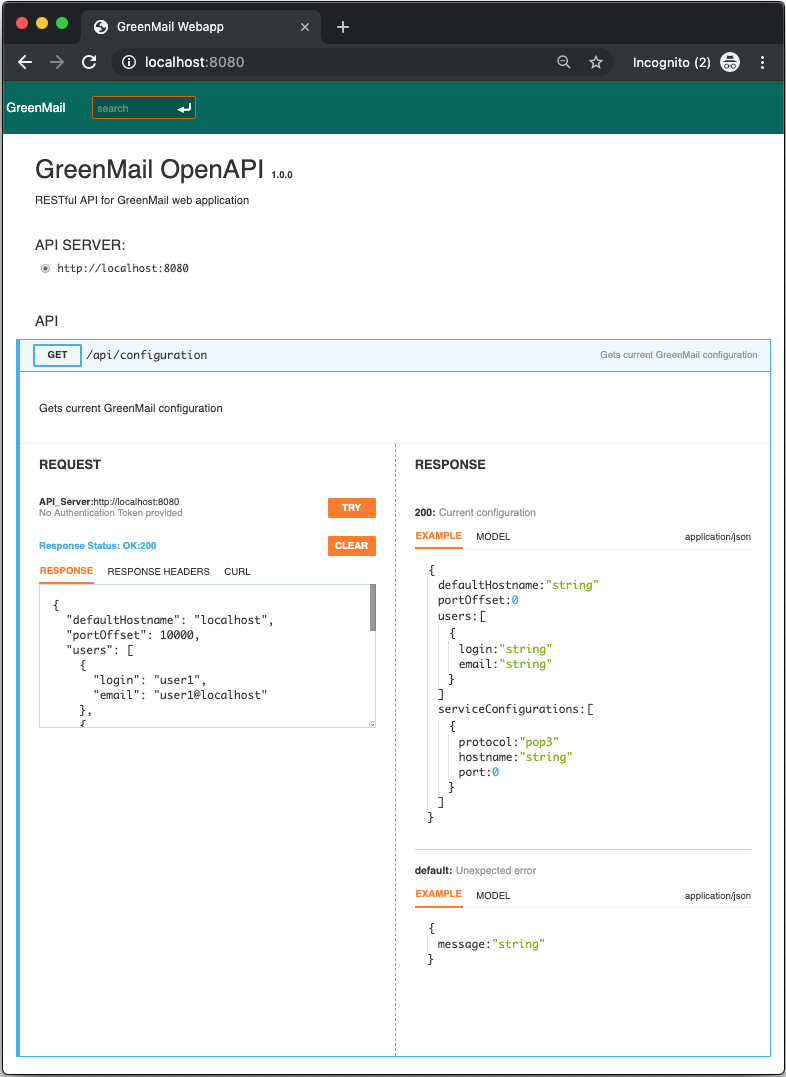Image resolution: width=786 pixels, height=1077 pixels.
Task: Click '"email": "user1@localhost"' line
Action: 180,695
